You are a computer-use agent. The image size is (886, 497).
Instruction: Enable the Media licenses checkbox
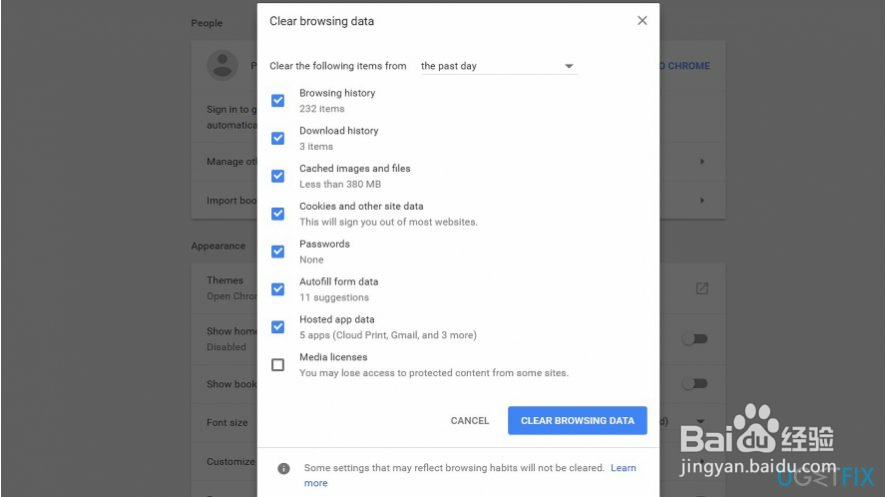point(278,365)
